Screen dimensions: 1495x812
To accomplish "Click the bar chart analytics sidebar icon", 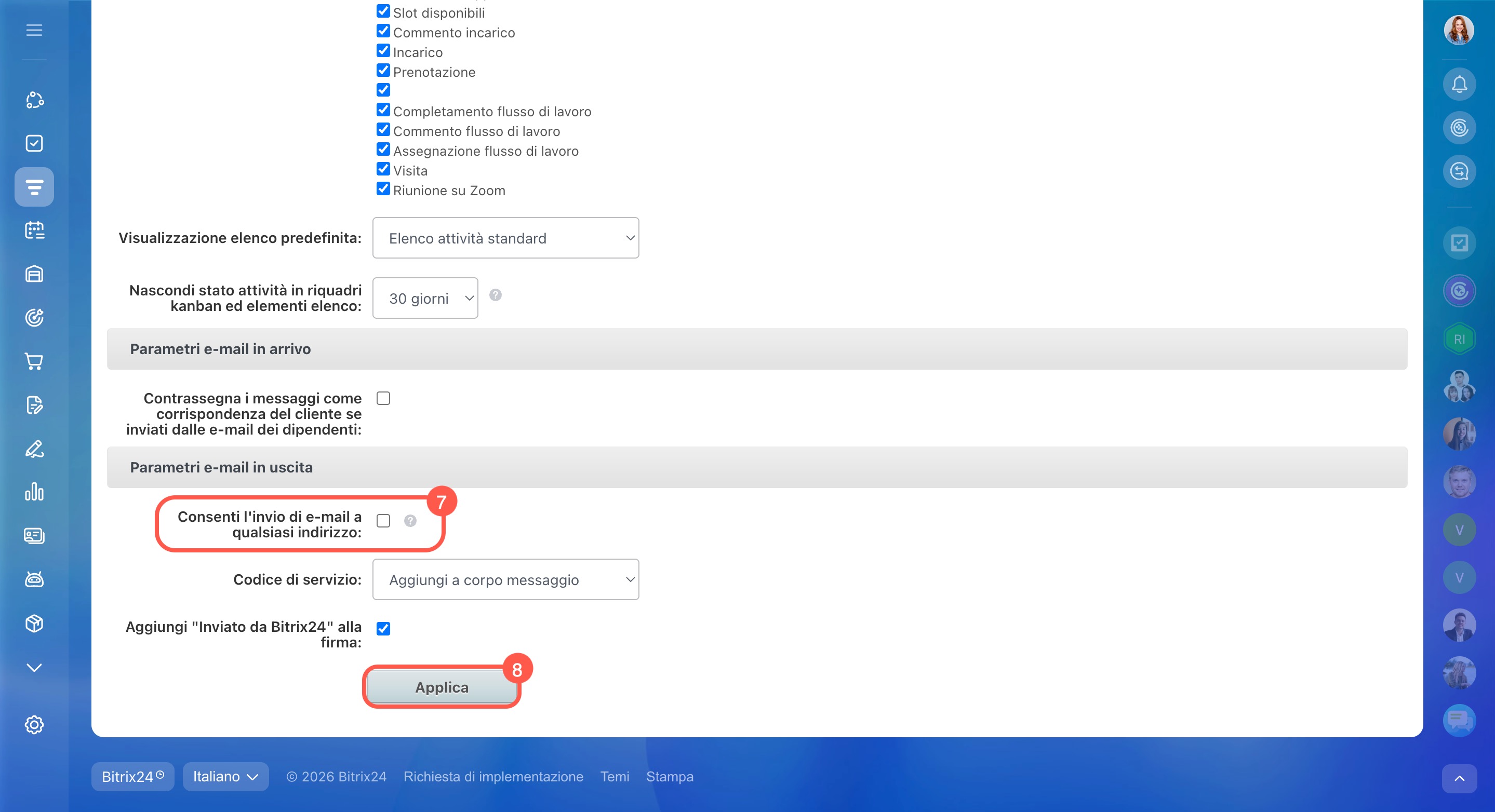I will tap(34, 492).
